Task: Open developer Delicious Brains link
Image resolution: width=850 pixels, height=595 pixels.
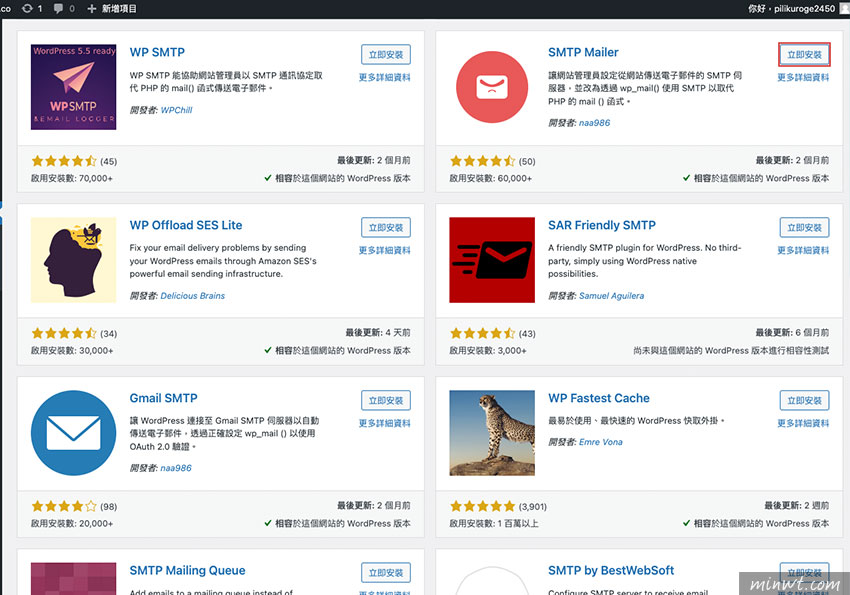Action: pos(192,296)
